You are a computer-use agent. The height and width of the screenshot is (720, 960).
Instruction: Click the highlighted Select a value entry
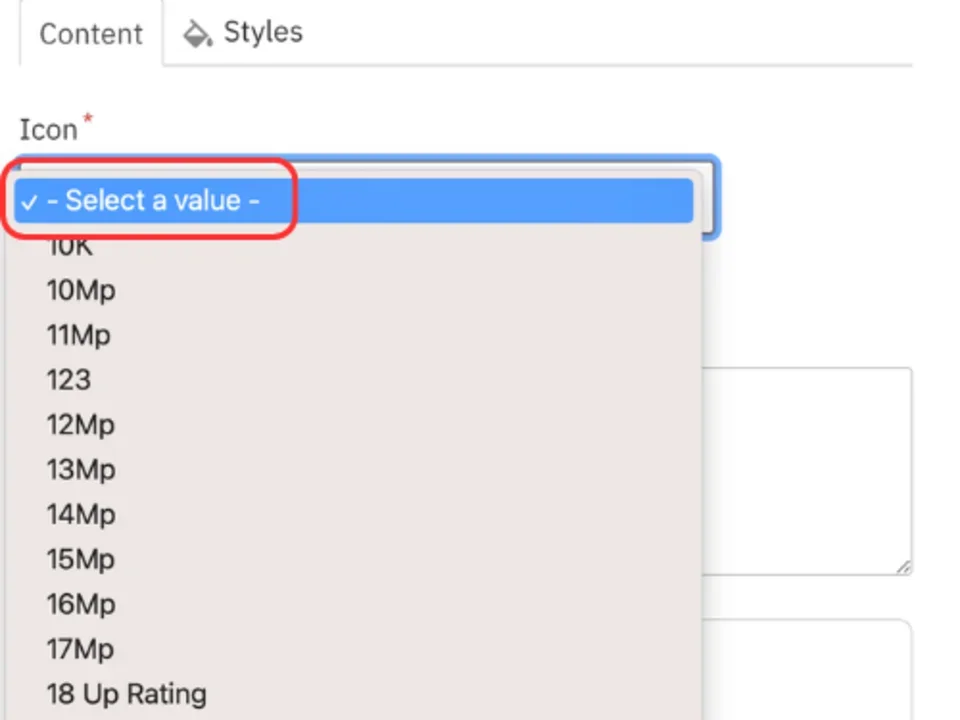(162, 200)
